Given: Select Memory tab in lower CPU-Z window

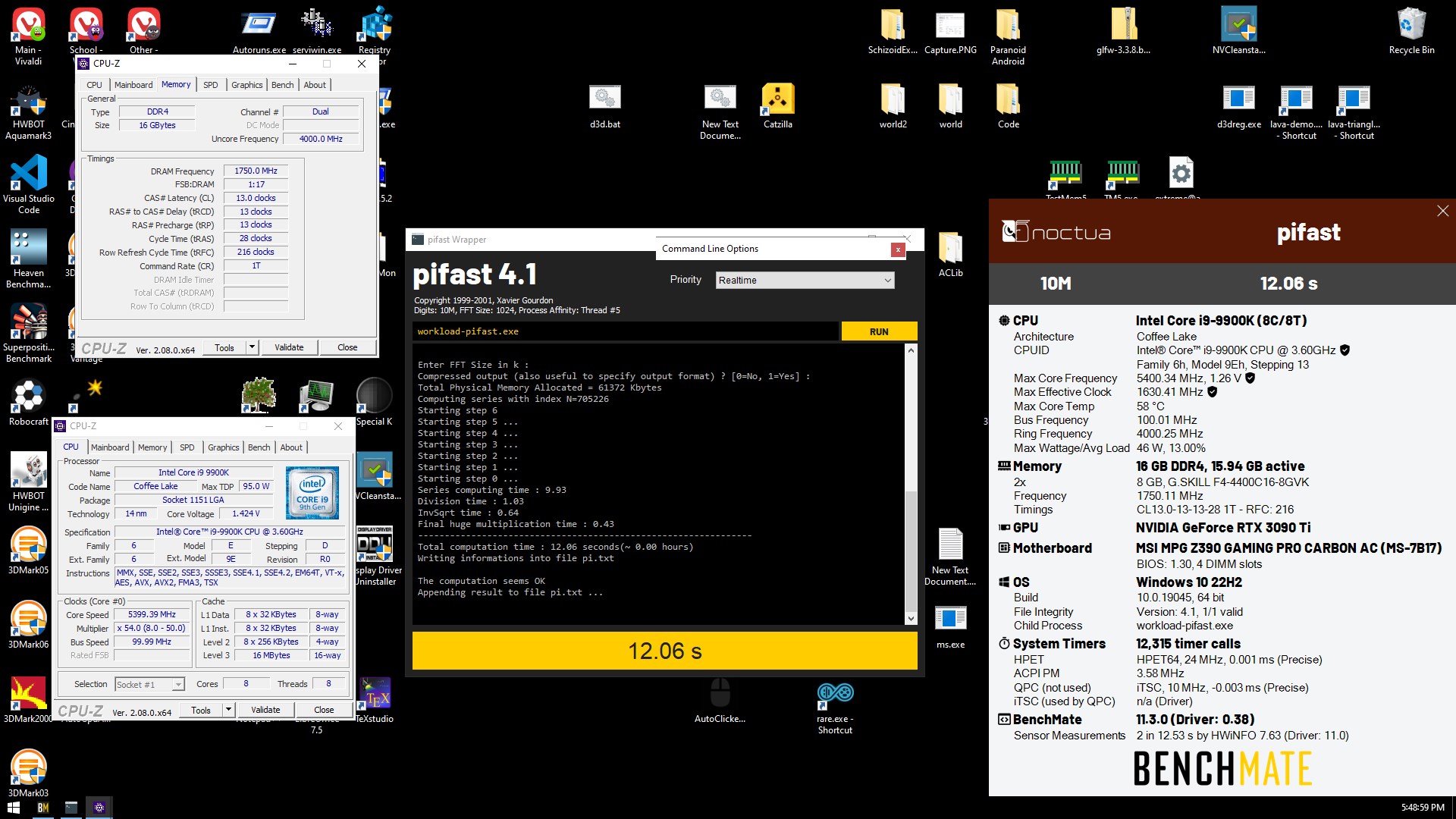Looking at the screenshot, I should pyautogui.click(x=152, y=447).
